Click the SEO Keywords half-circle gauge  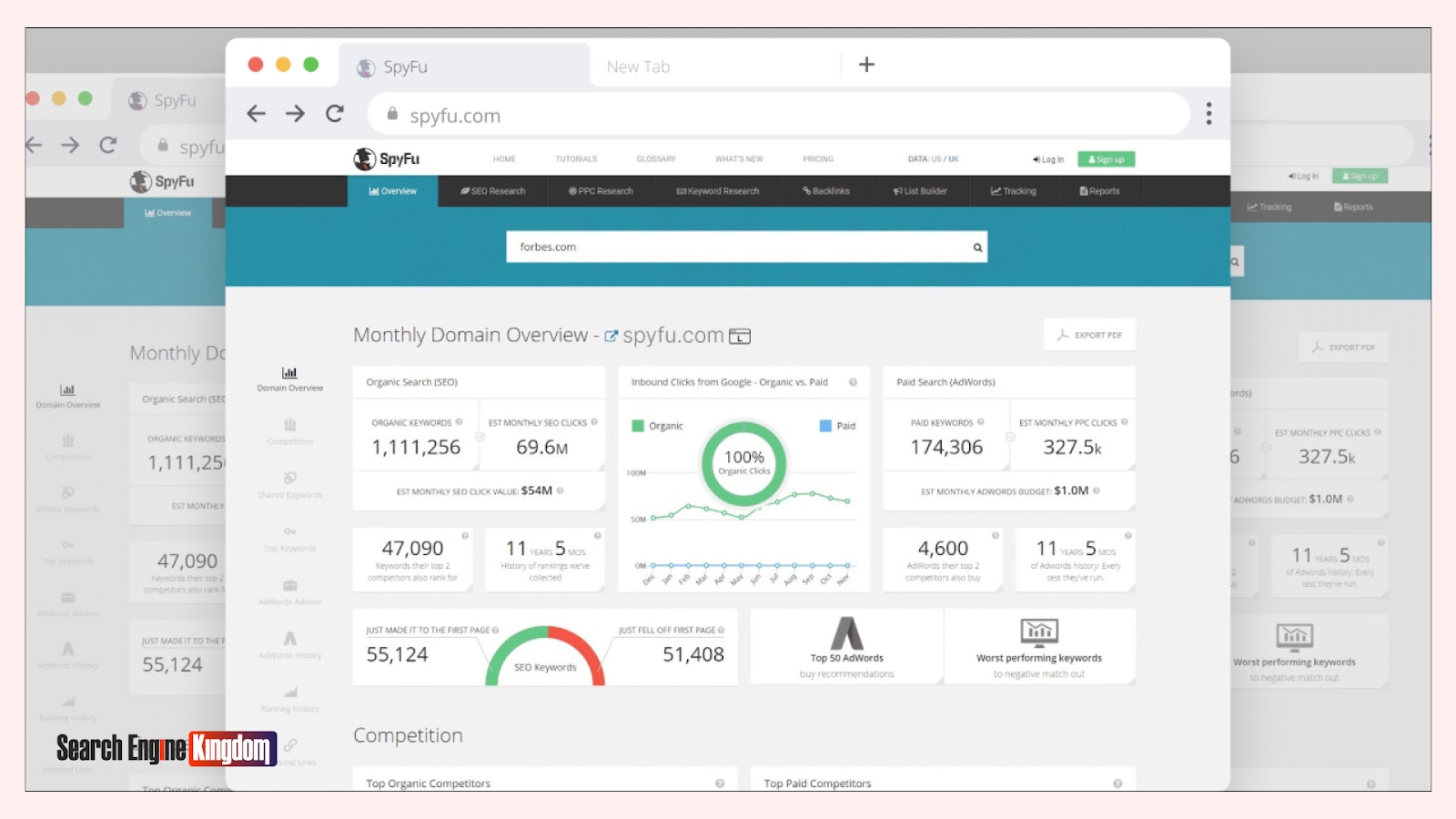click(x=545, y=655)
